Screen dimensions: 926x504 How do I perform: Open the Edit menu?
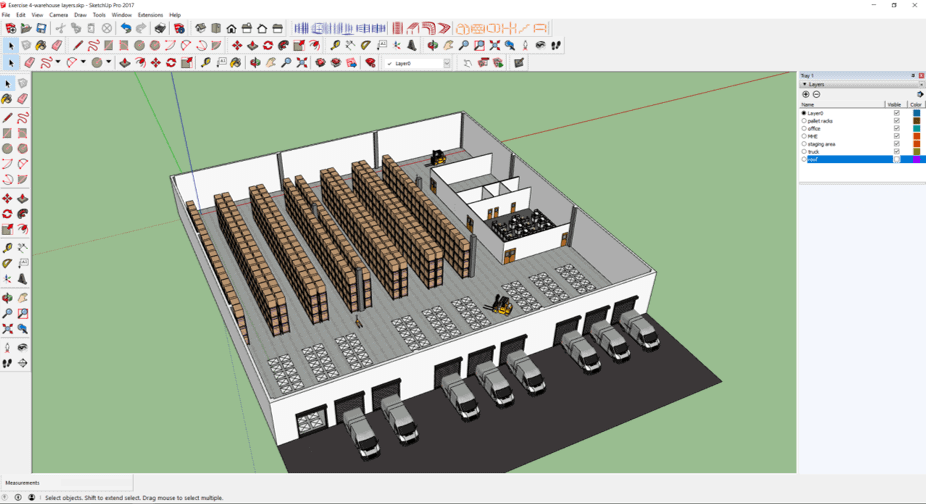(x=21, y=15)
